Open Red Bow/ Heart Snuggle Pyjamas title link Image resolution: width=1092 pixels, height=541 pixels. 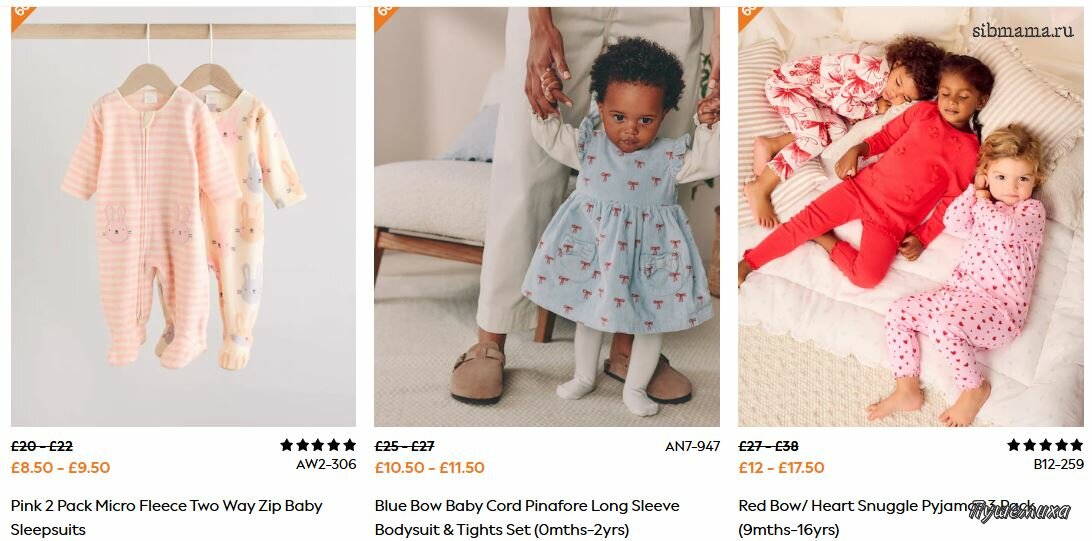887,517
